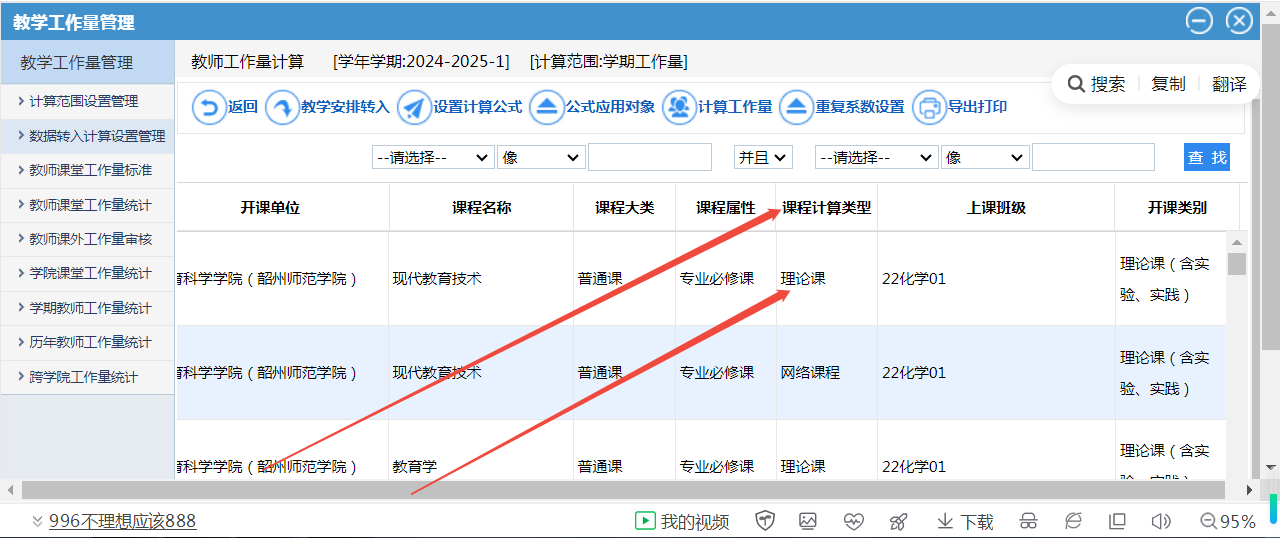Open 重复系数设置 toolbar icon
The image size is (1280, 538).
coord(796,107)
